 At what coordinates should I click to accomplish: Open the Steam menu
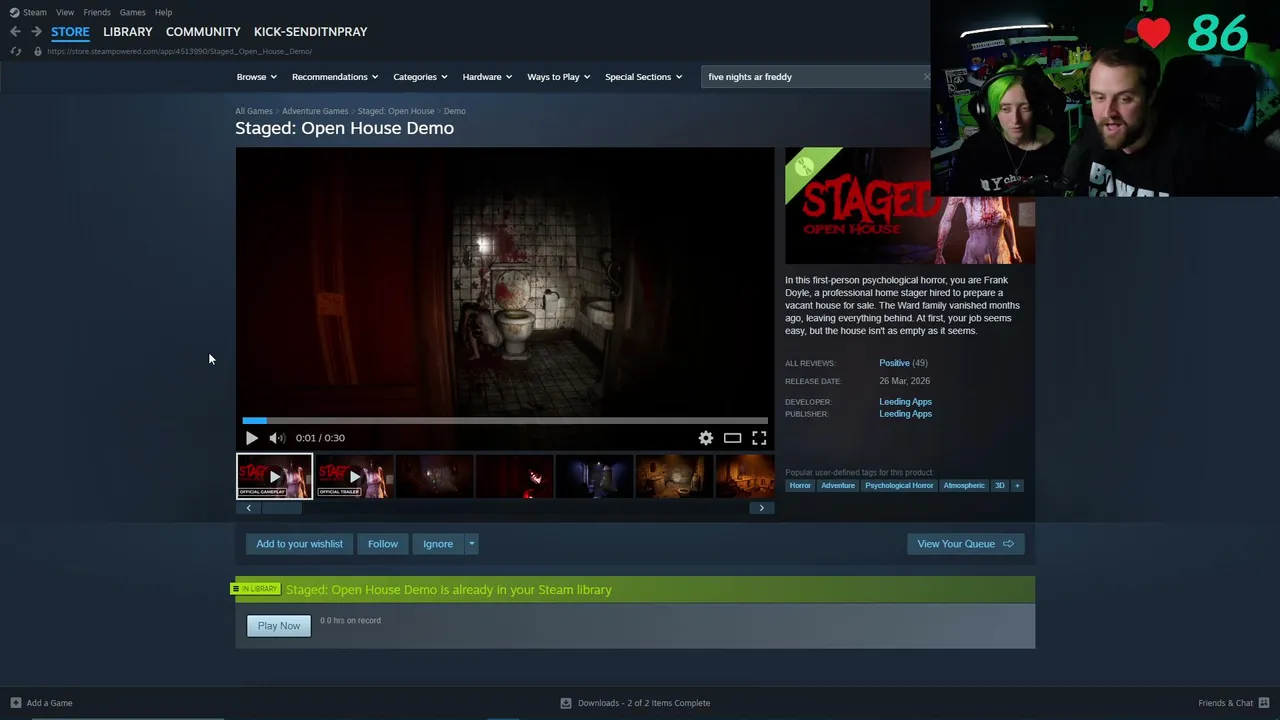point(35,12)
